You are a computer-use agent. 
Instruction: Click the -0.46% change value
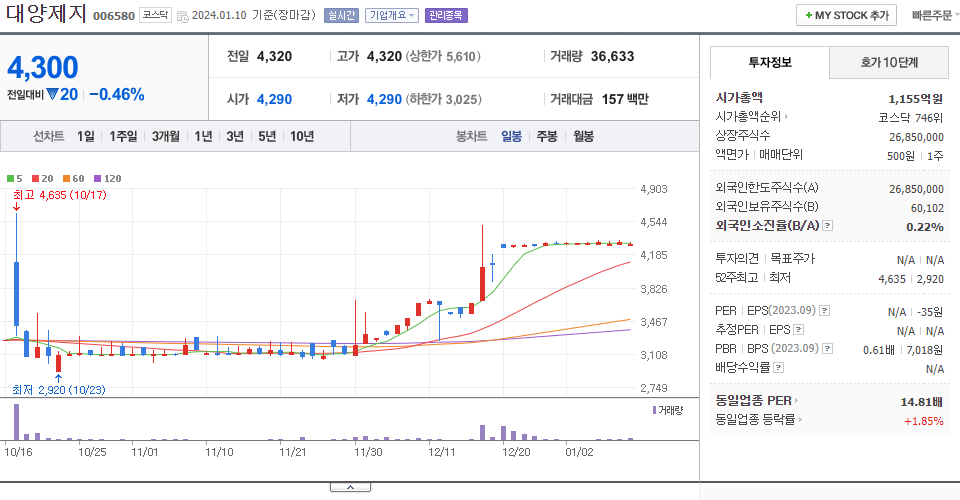click(x=117, y=94)
